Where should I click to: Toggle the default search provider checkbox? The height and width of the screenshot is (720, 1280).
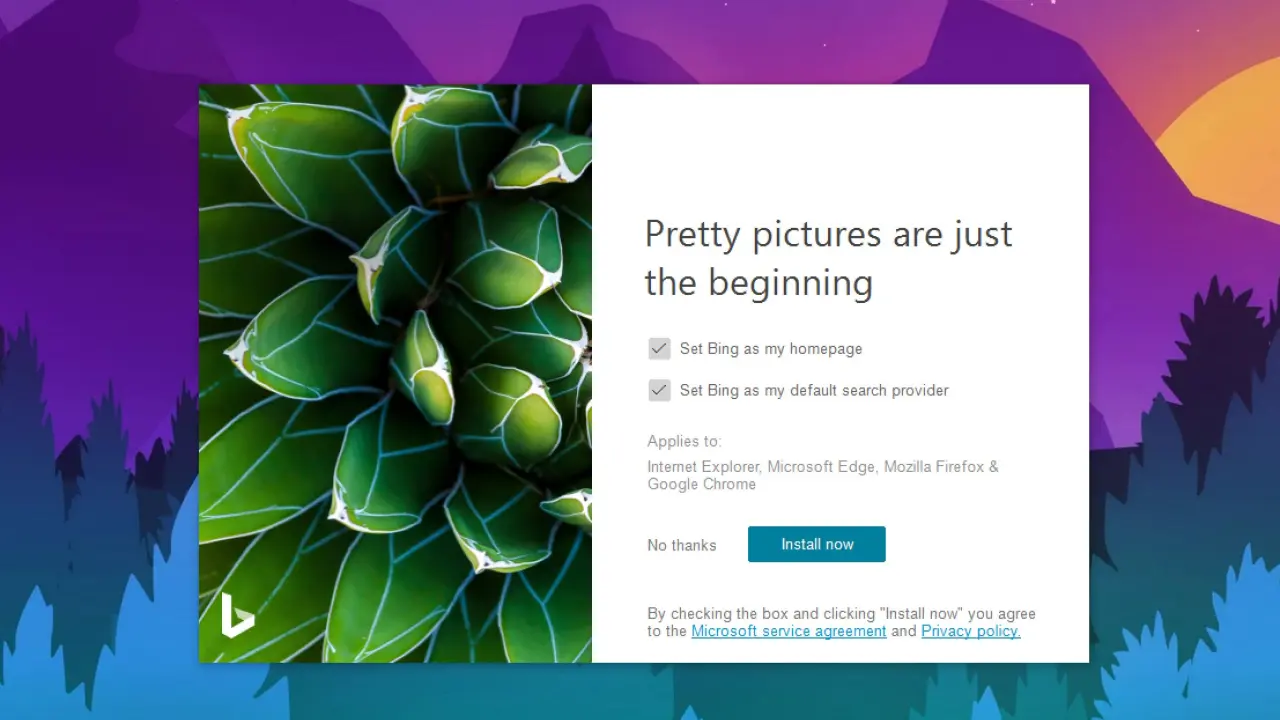tap(659, 390)
